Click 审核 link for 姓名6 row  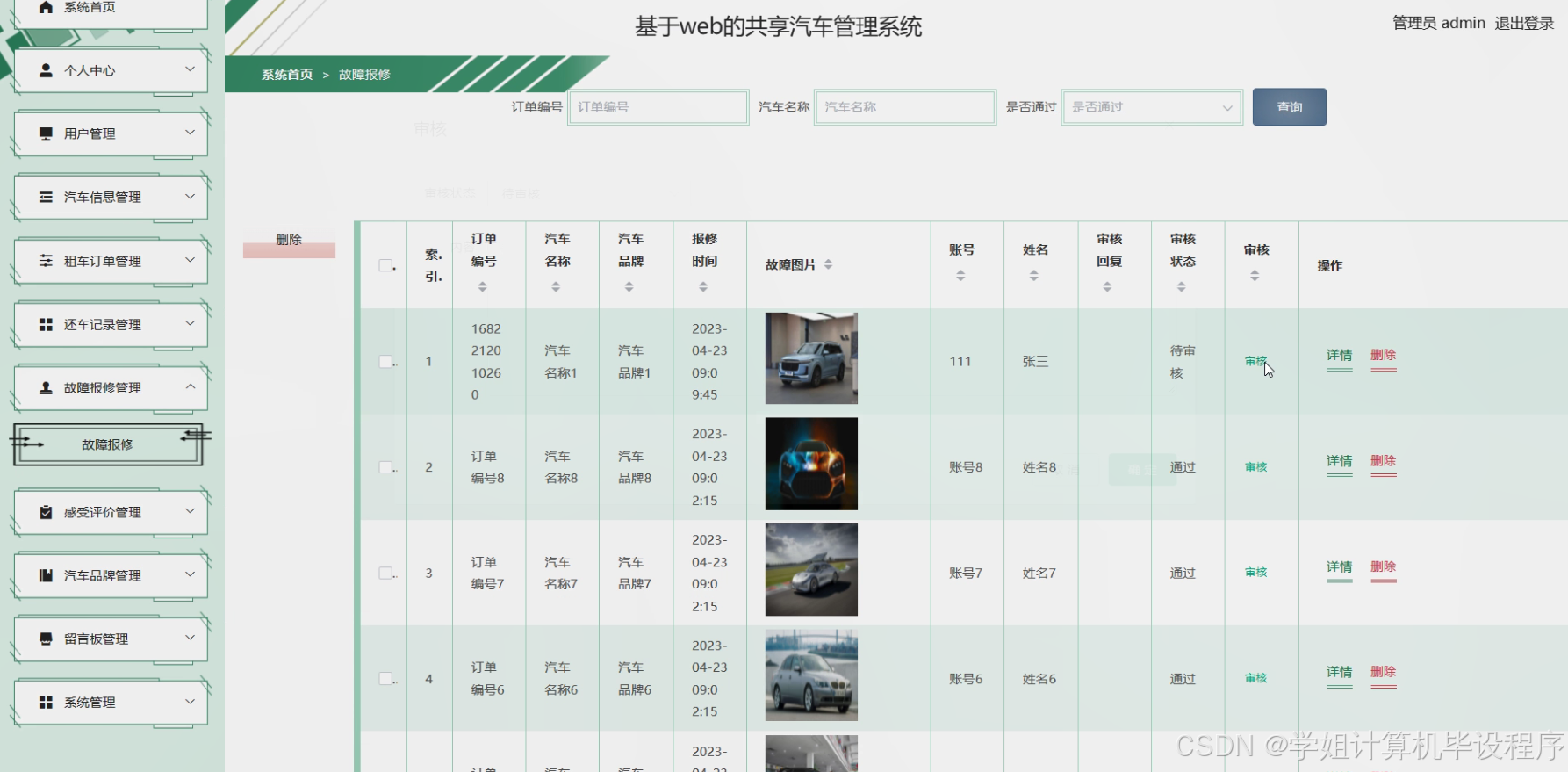coord(1255,678)
